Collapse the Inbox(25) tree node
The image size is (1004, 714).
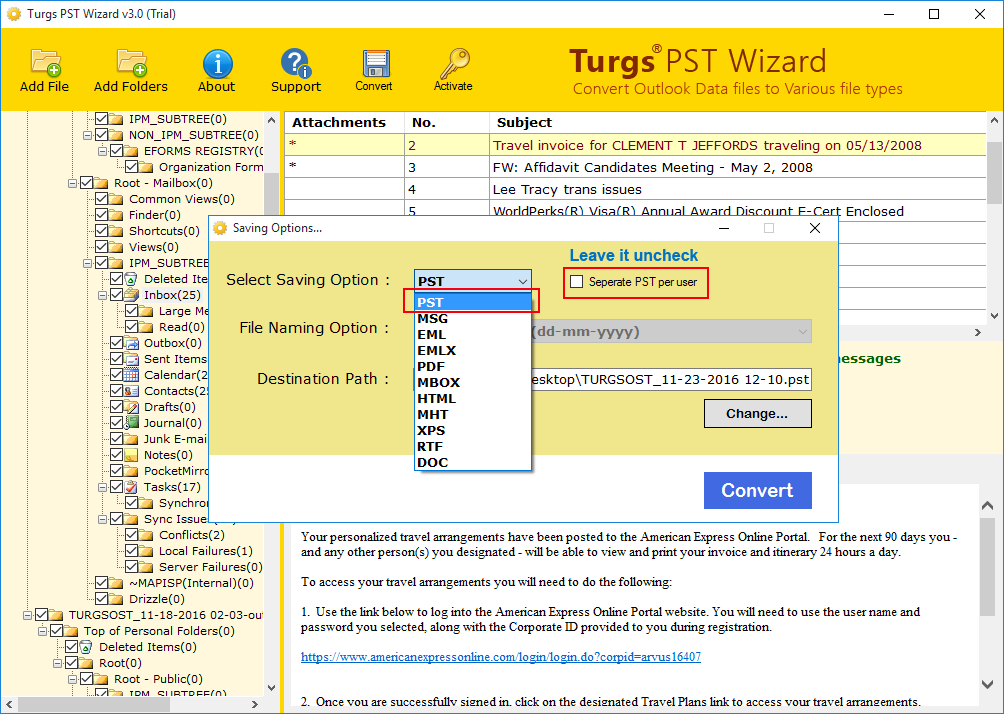[102, 295]
